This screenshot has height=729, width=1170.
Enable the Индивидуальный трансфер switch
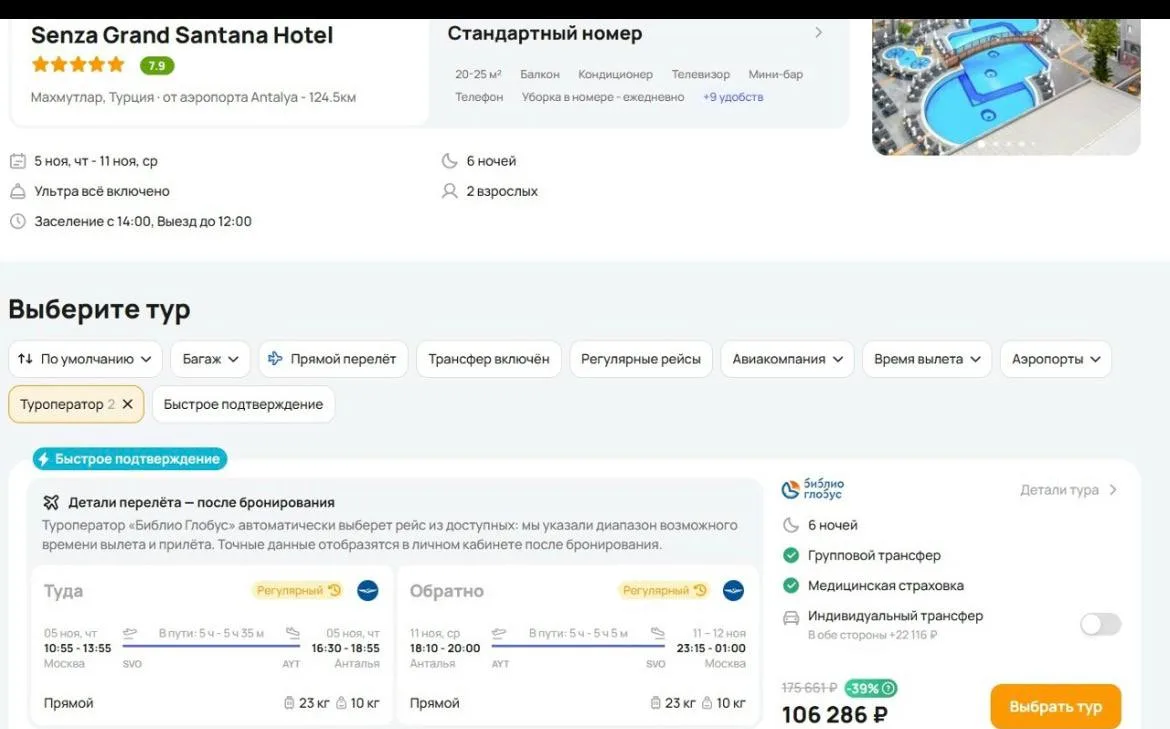click(x=1100, y=625)
